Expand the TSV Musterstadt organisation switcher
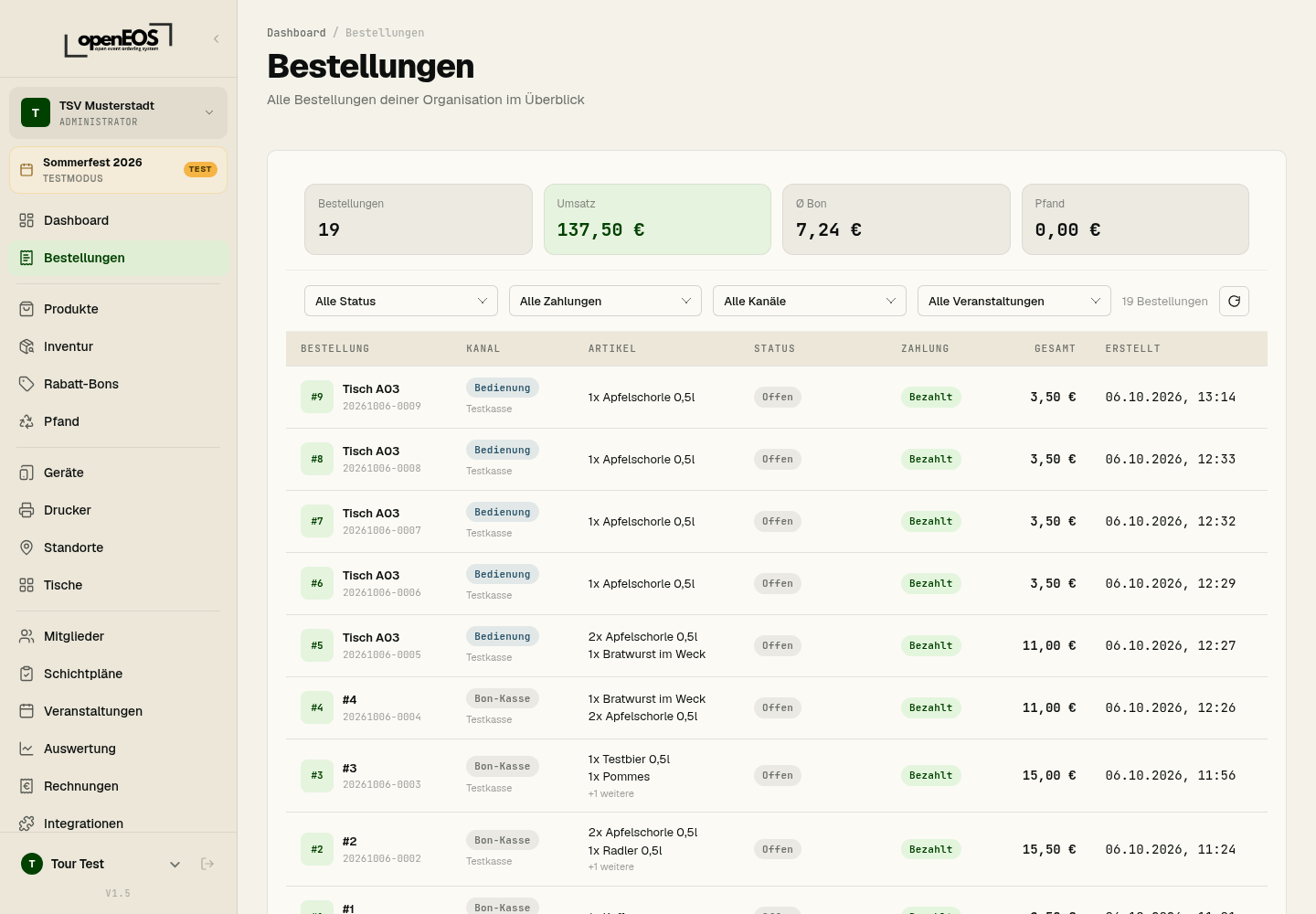This screenshot has height=914, width=1316. [118, 112]
